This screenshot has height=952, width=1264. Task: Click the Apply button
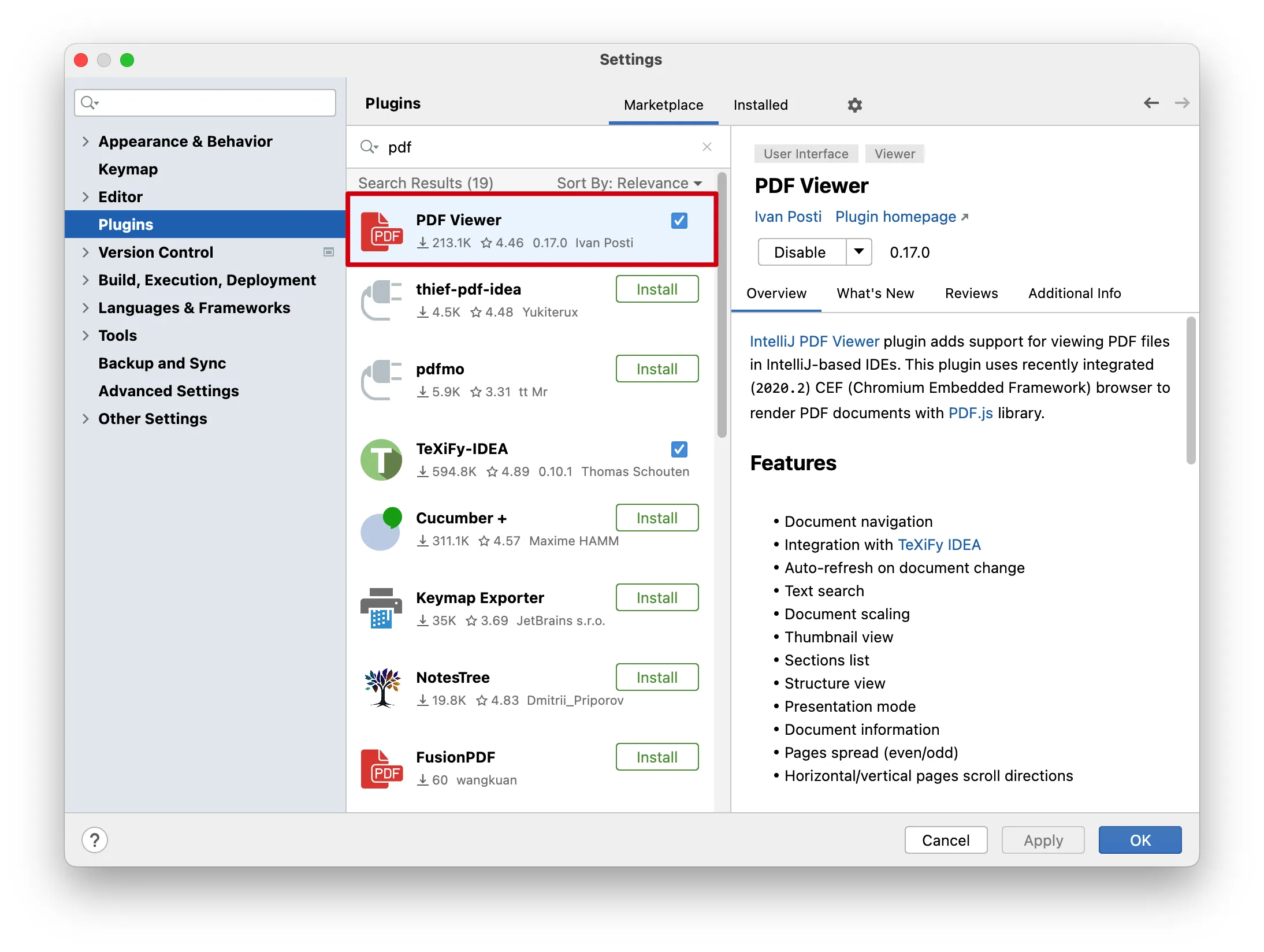pyautogui.click(x=1043, y=840)
